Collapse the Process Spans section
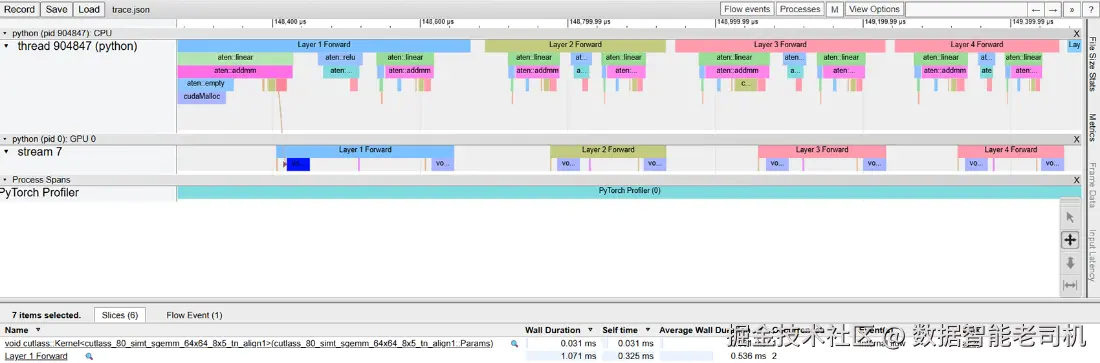Screen dimensions: 1100x363 pyautogui.click(x=6, y=180)
